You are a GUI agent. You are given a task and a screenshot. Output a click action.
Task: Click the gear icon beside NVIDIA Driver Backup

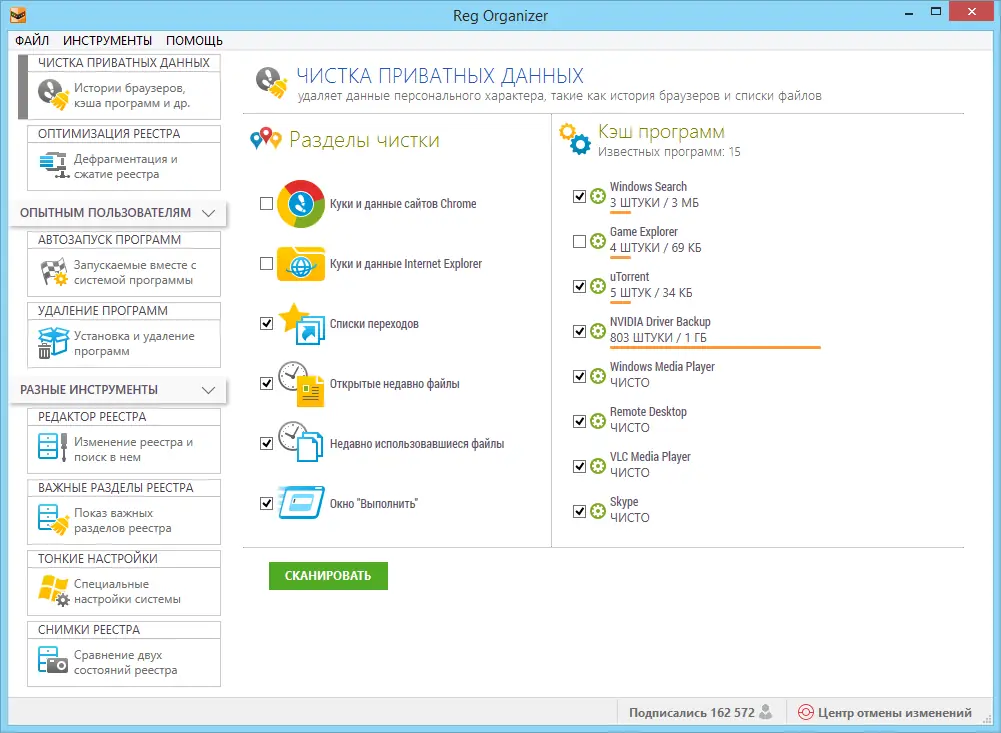[598, 331]
